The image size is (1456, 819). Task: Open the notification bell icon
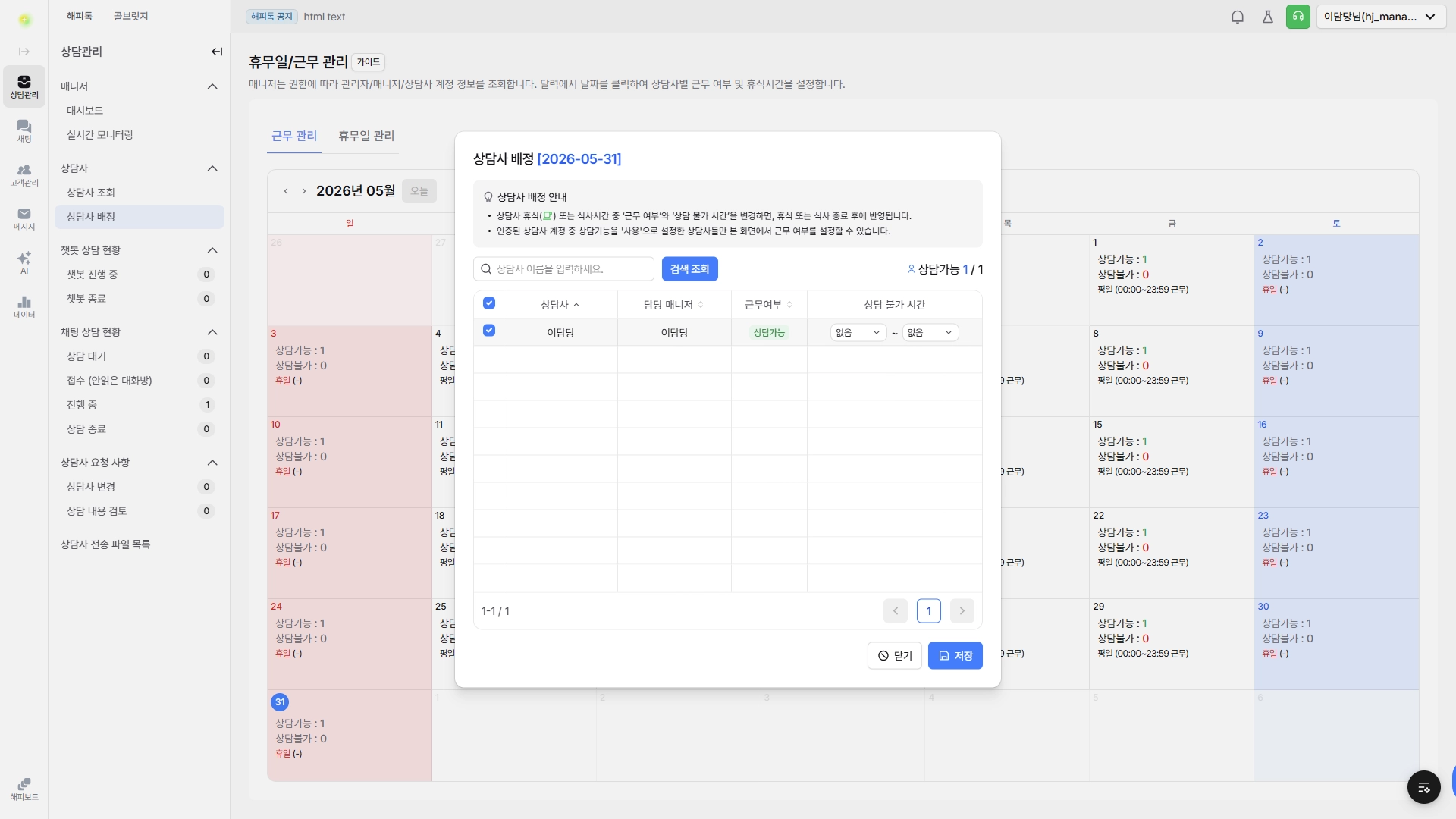(x=1238, y=17)
